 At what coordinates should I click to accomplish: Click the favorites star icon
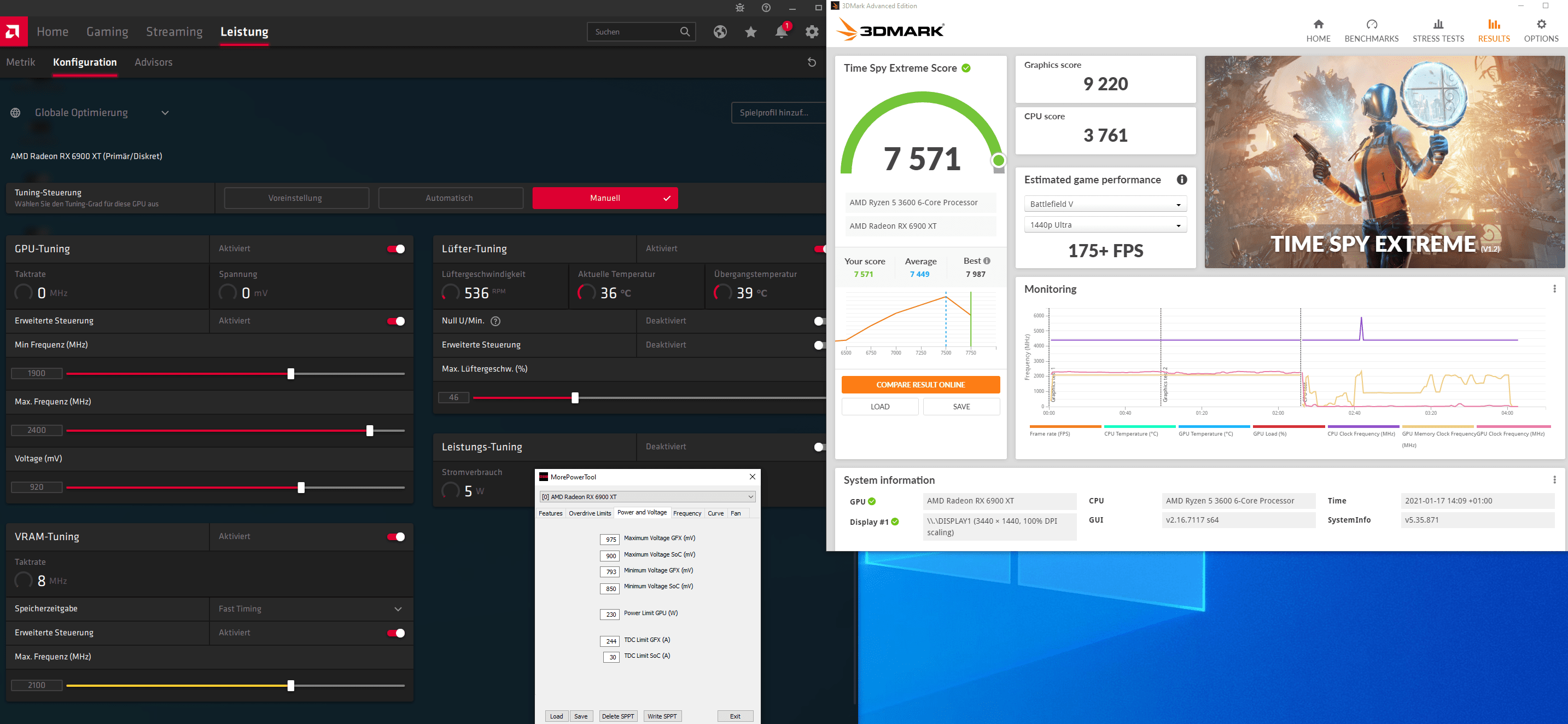tap(751, 32)
